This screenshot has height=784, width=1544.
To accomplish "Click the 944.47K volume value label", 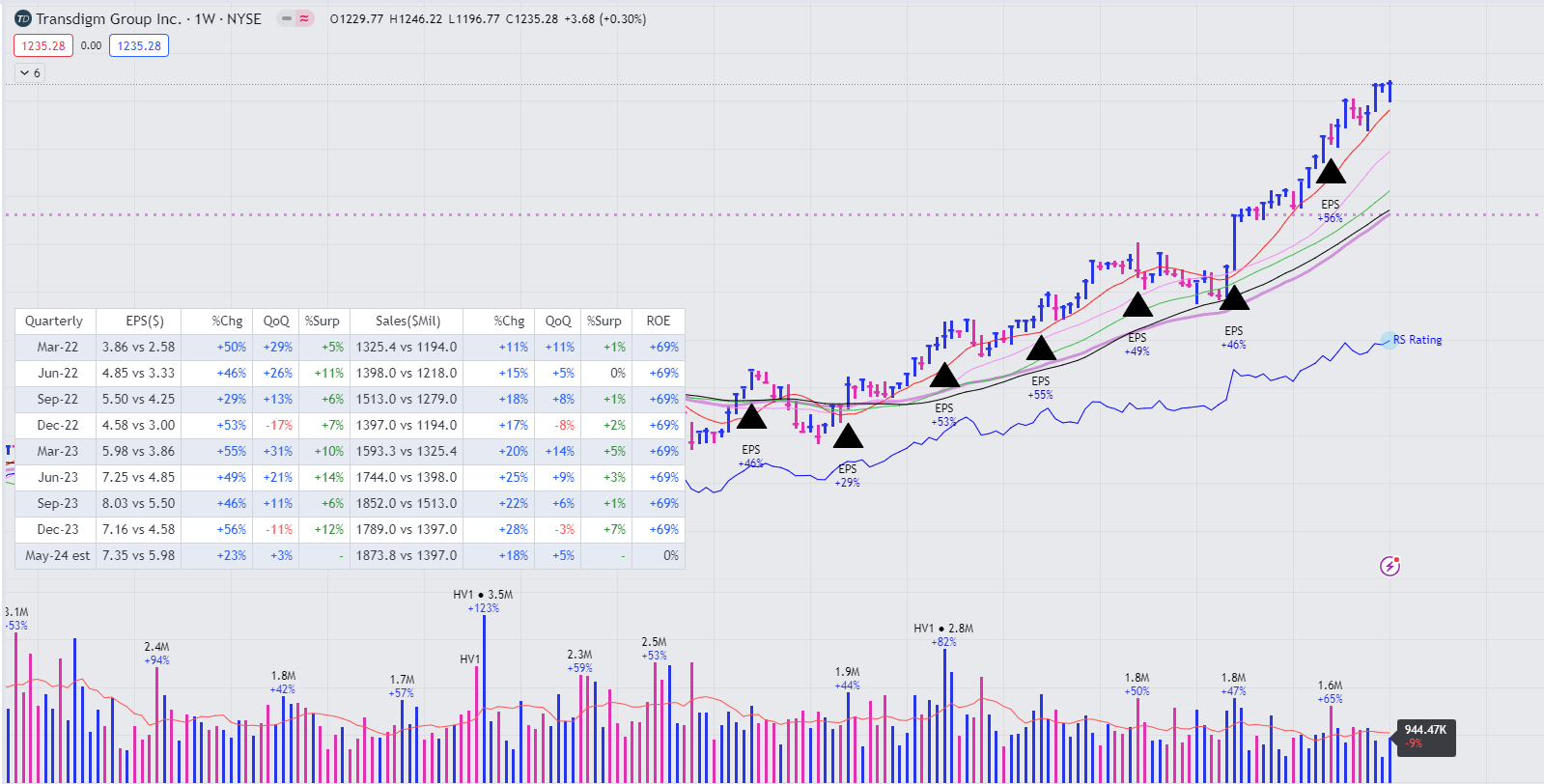I will point(1425,730).
